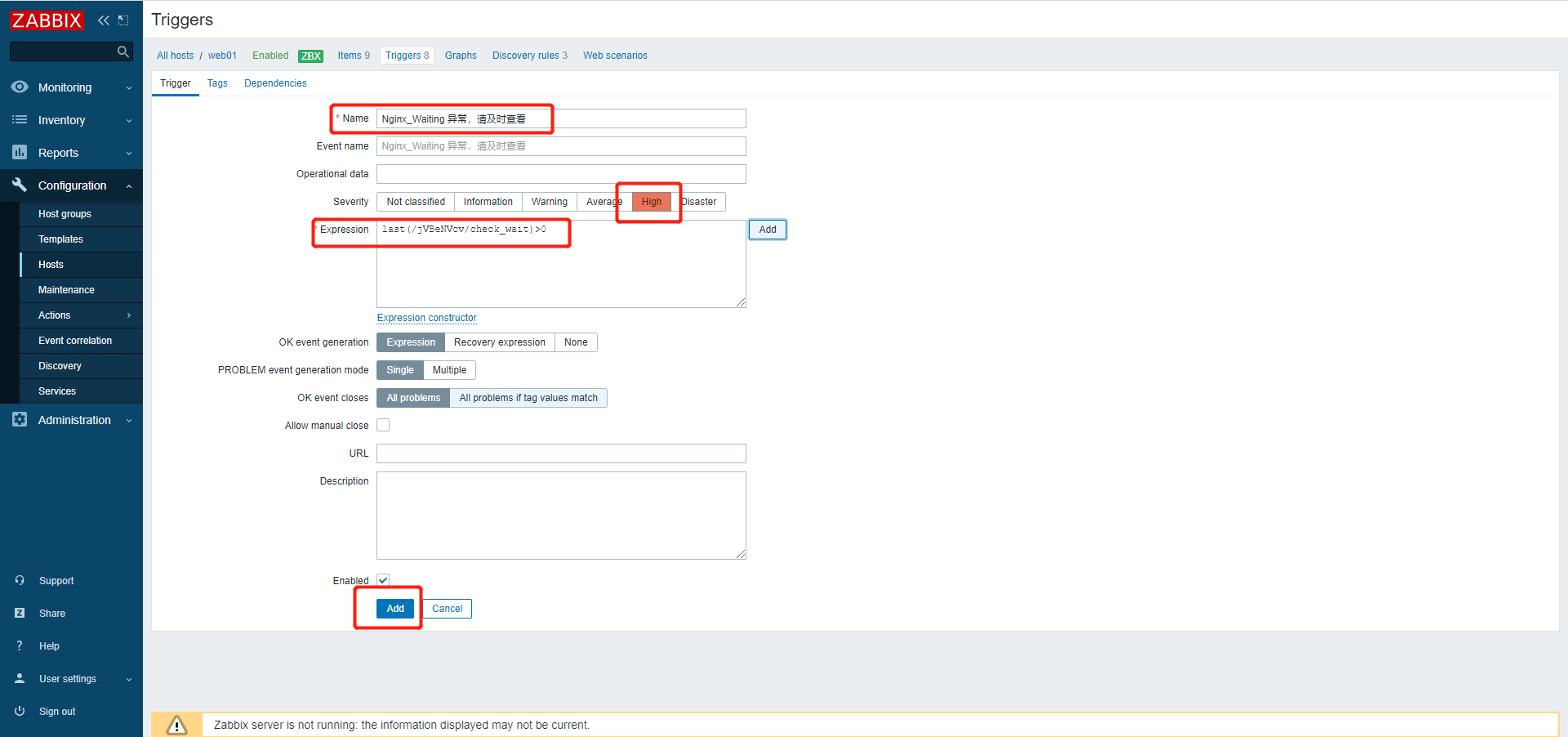Open Discovery rules 3 link

pos(530,56)
